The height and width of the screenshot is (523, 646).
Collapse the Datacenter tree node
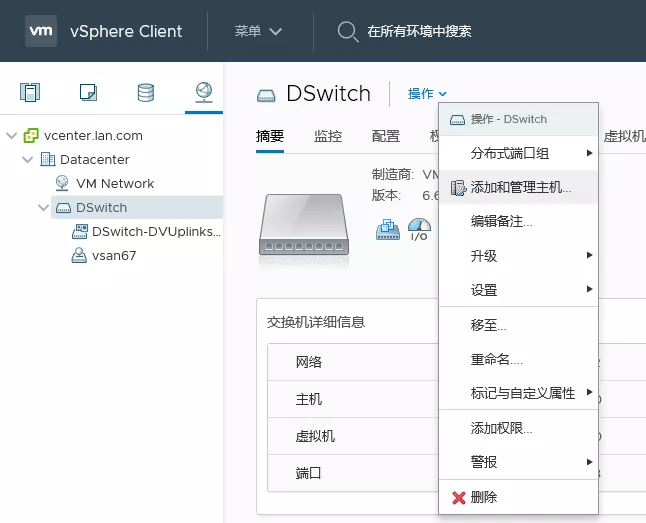click(x=28, y=160)
